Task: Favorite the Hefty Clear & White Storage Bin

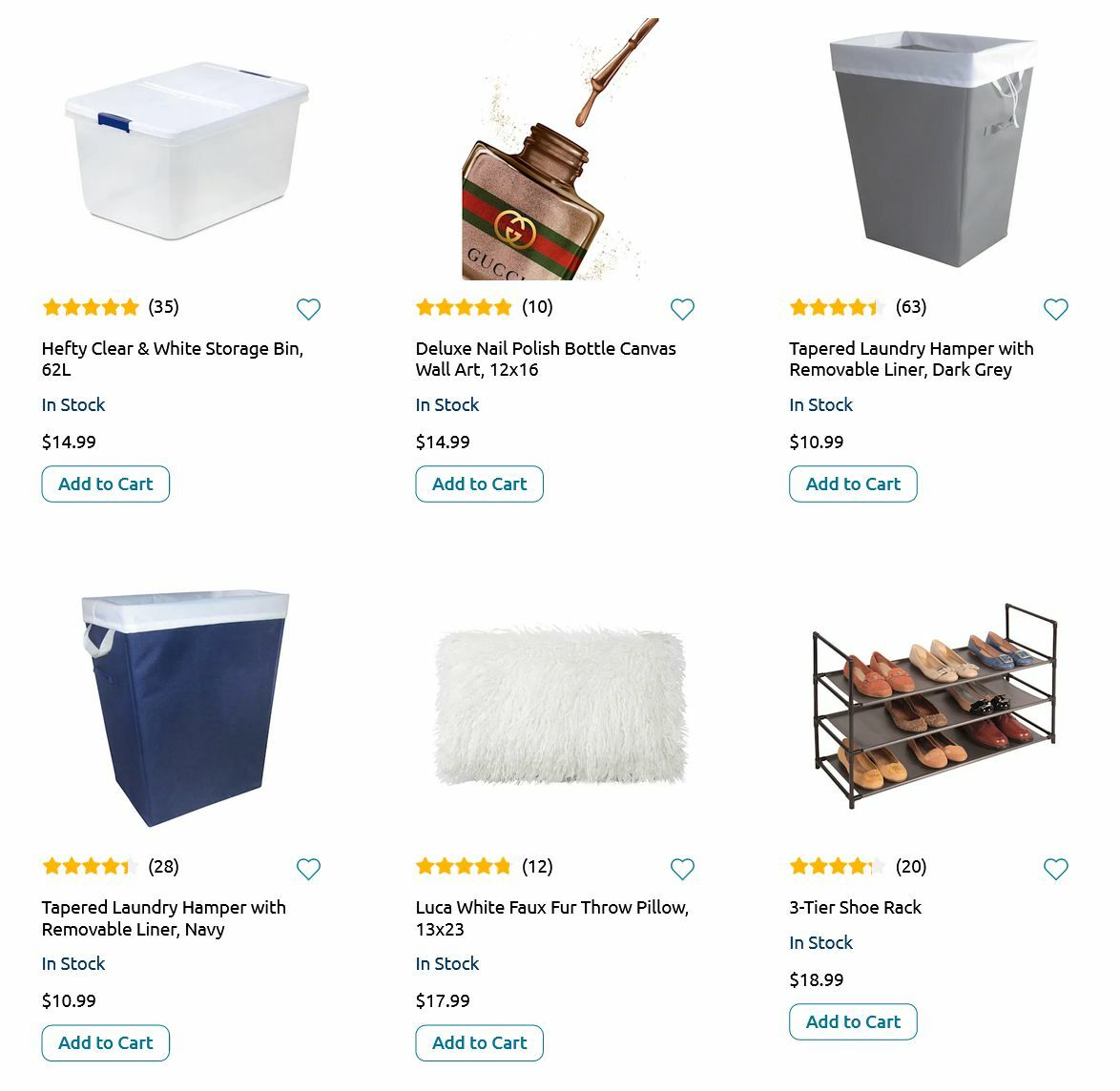Action: coord(308,309)
